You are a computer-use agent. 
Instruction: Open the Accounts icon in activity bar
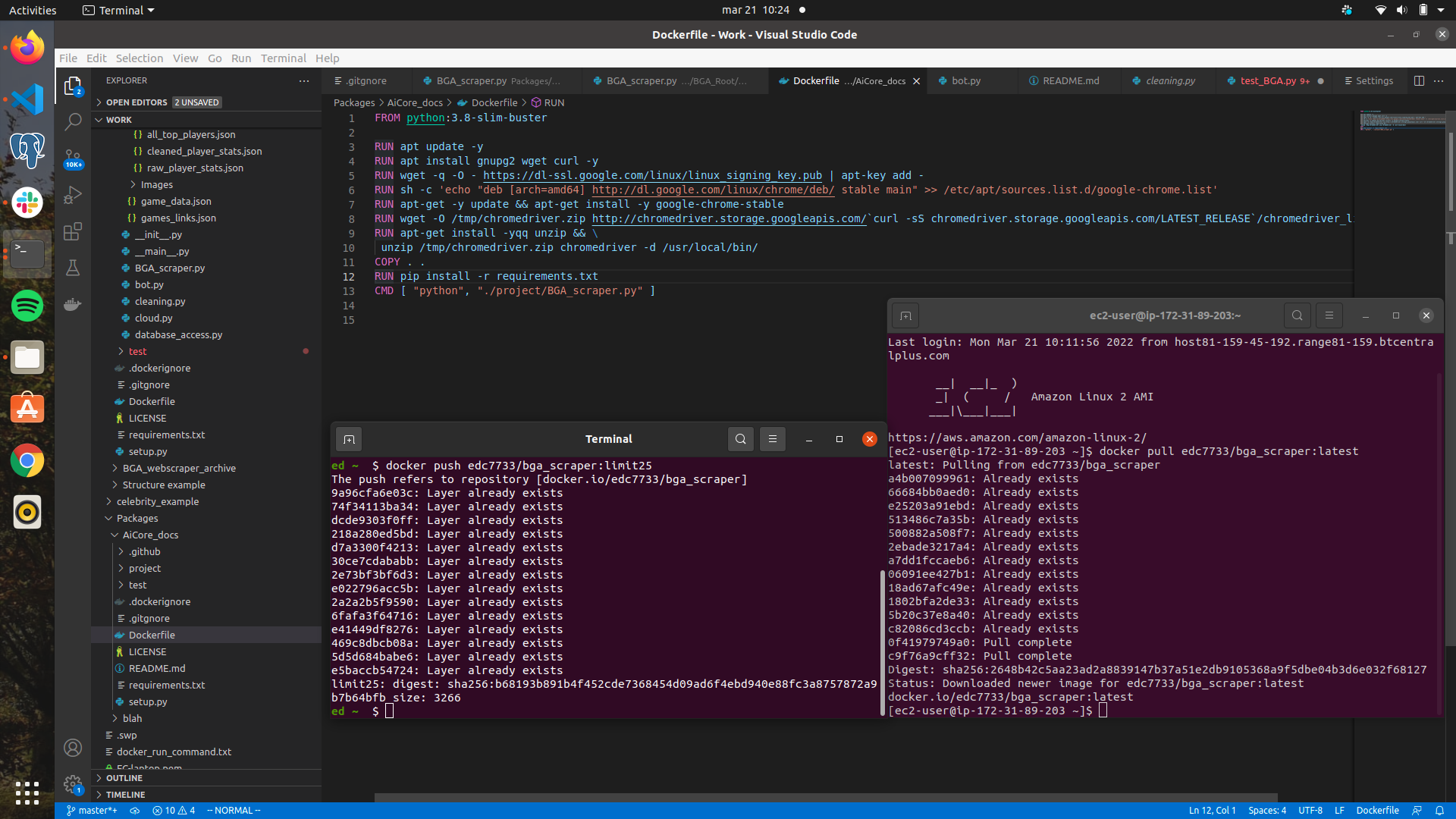pos(73,748)
